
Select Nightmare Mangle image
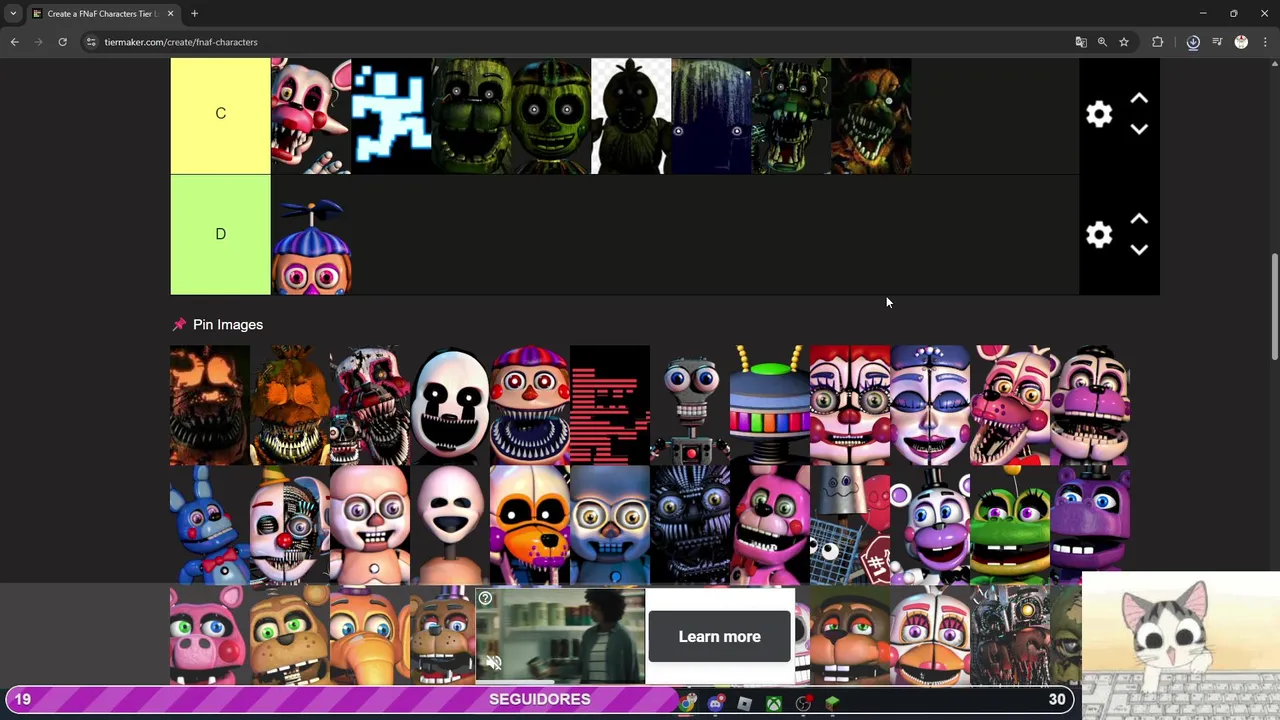click(370, 405)
